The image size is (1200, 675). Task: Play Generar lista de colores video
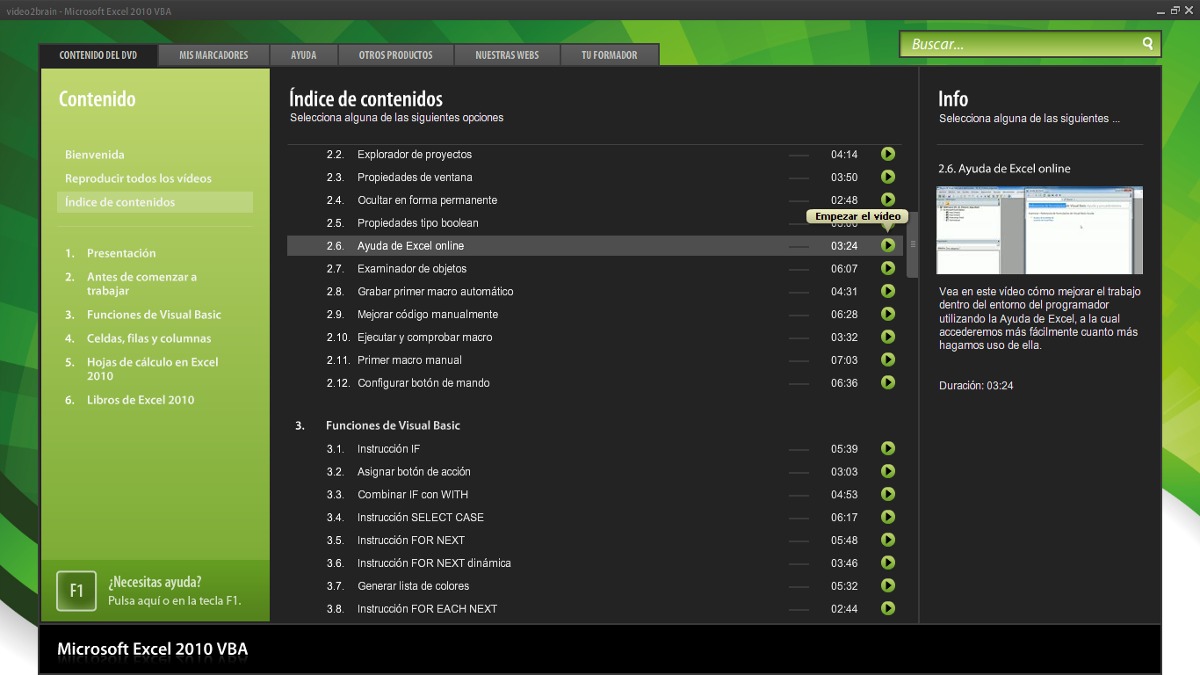tap(888, 586)
